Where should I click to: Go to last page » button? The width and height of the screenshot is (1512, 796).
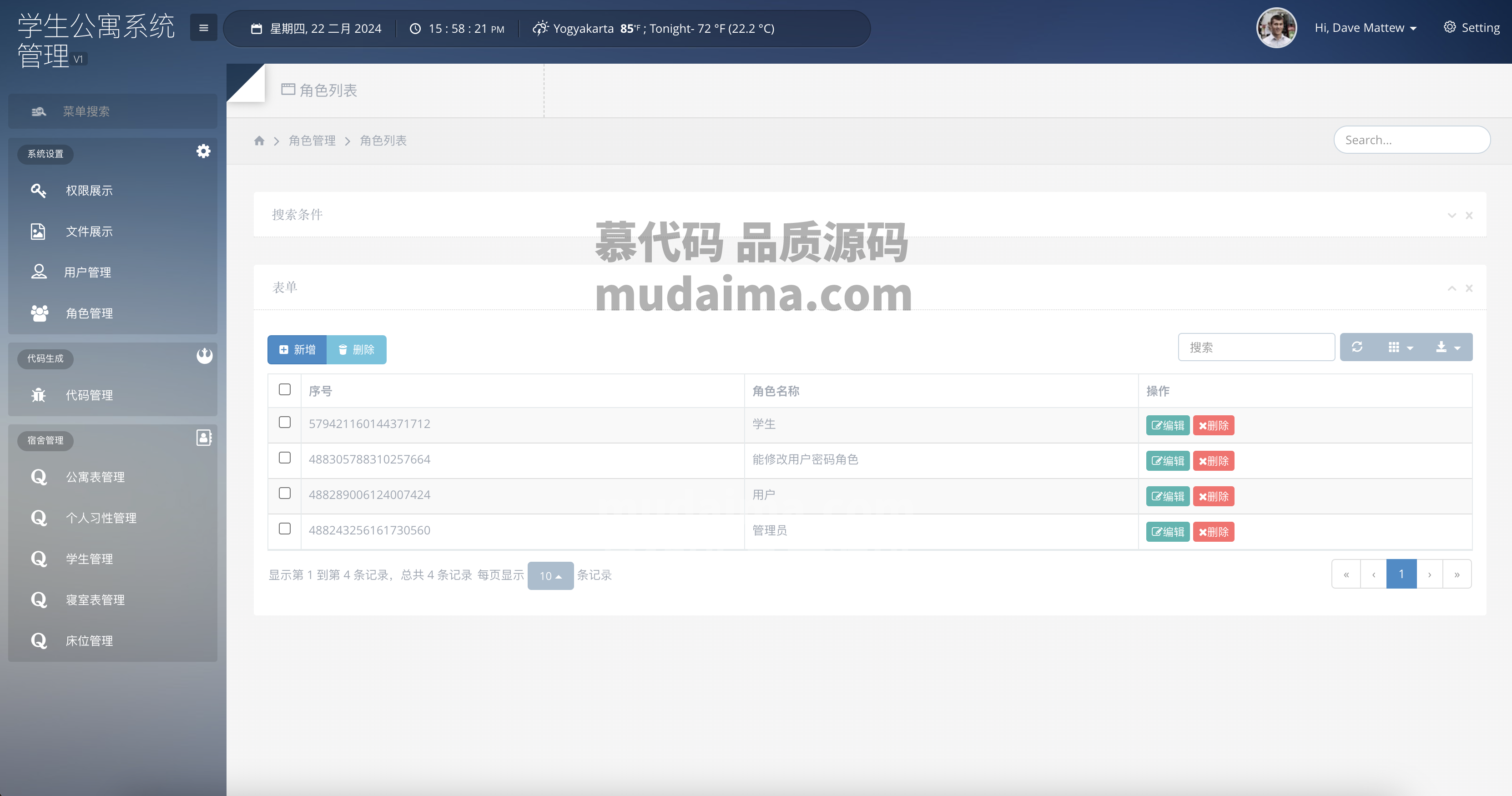[x=1457, y=574]
